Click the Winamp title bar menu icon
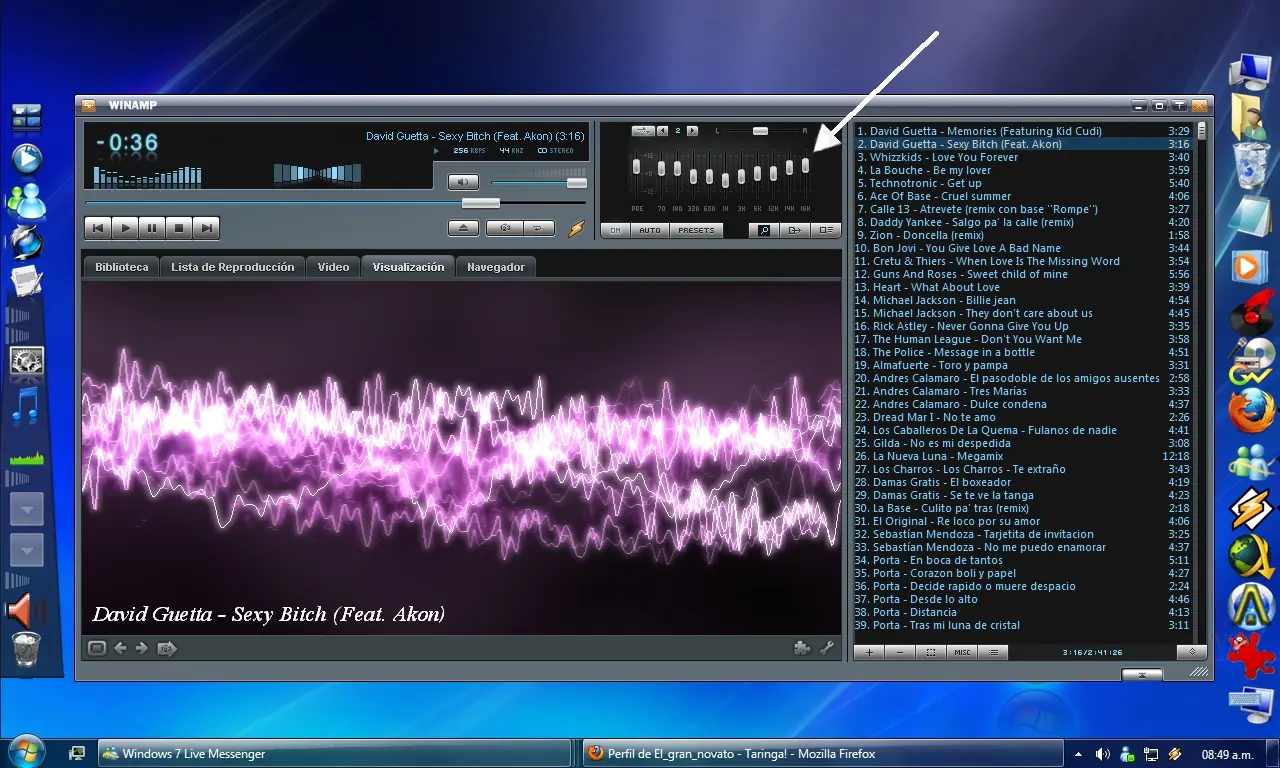Screen dimensions: 1280x768 [x=89, y=105]
